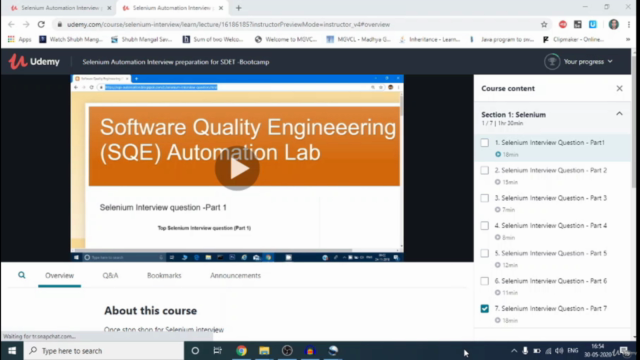
Task: Uncheck Selenium Interview Question Part 7 checkbox
Action: pos(484,309)
